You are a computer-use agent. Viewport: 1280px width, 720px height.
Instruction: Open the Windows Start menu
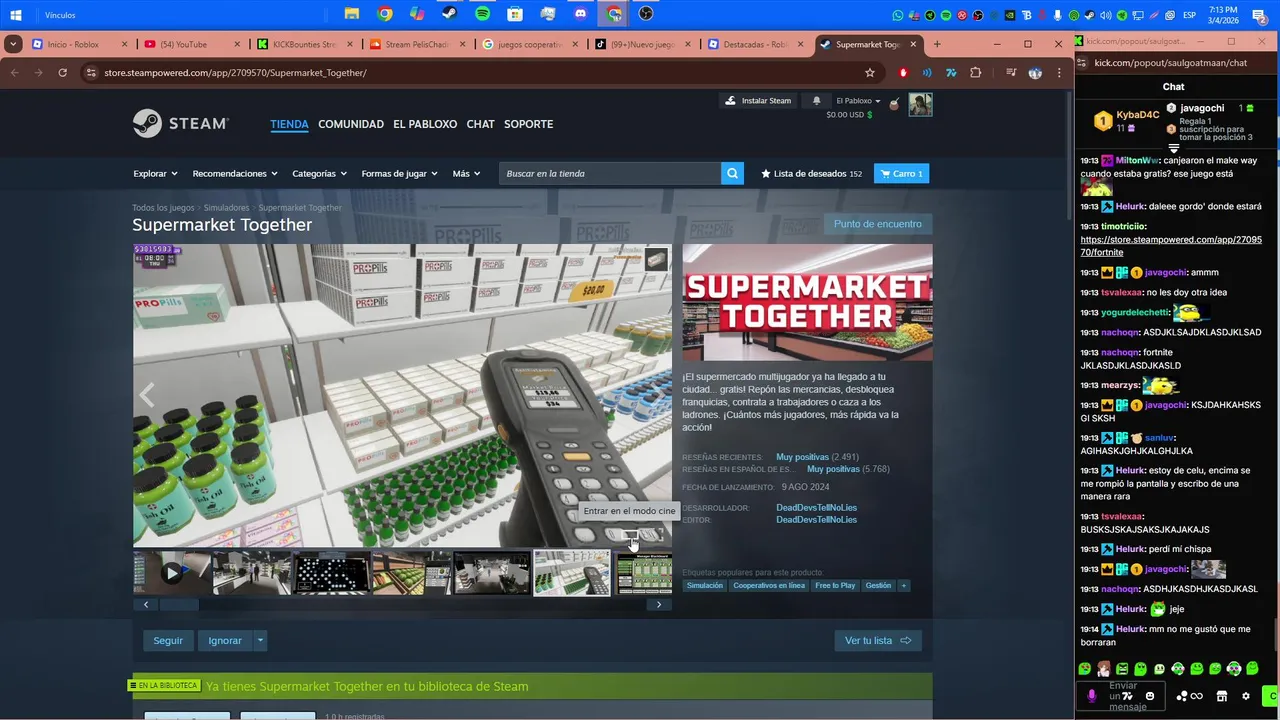coord(16,15)
